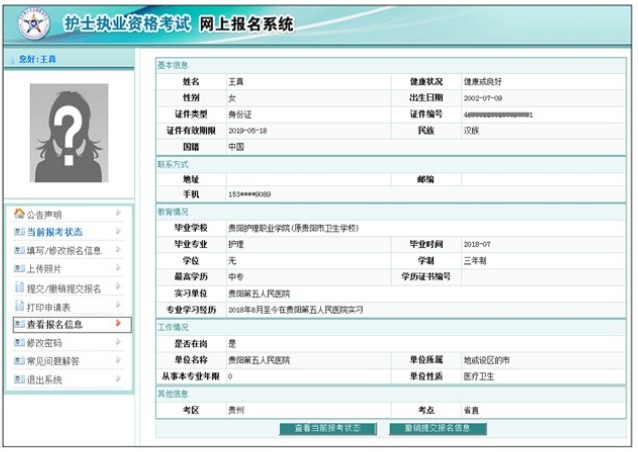Image resolution: width=638 pixels, height=452 pixels.
Task: Click the home icon beside 公告声明
Action: (x=19, y=214)
